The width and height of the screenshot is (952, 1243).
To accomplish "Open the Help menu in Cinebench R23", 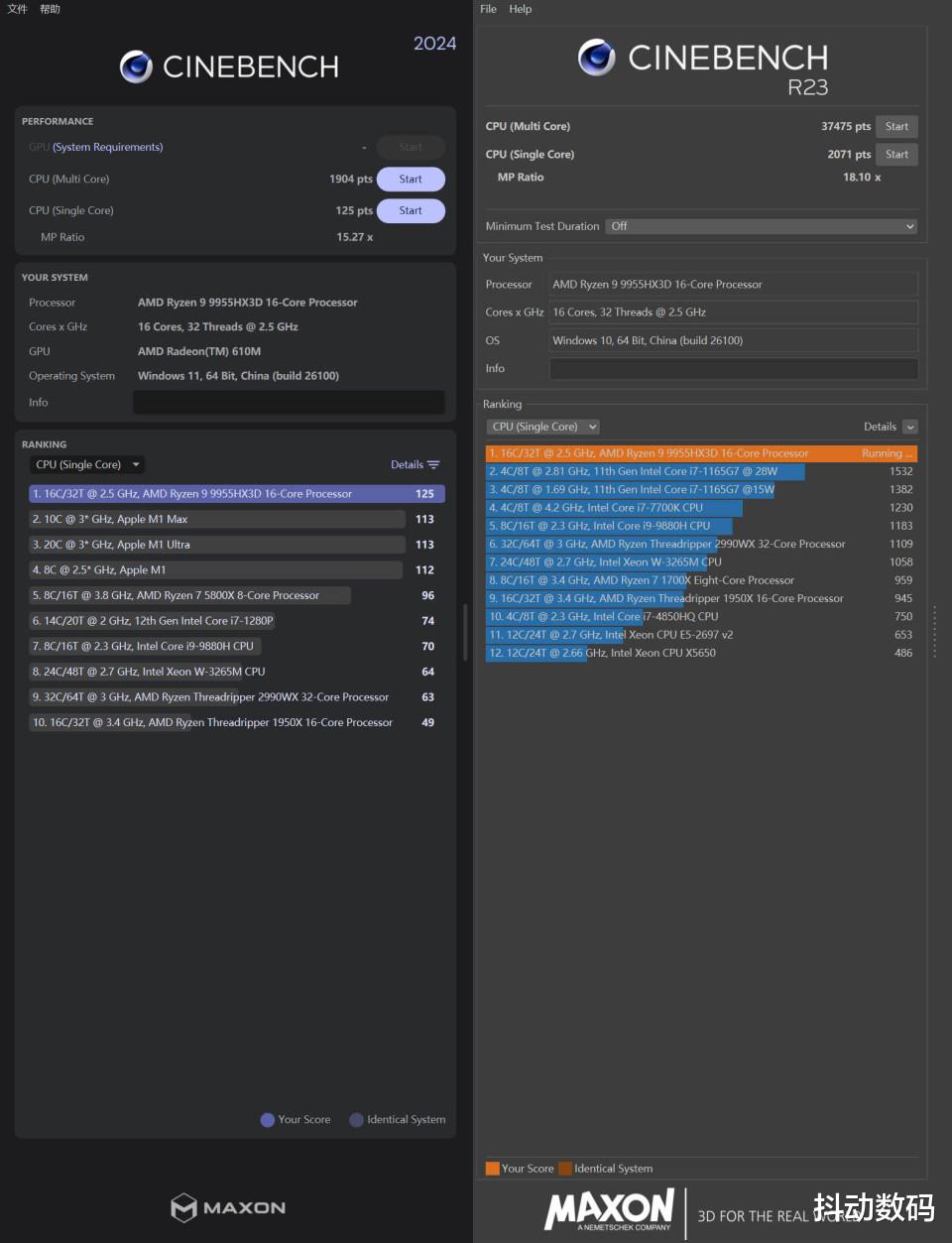I will click(521, 9).
